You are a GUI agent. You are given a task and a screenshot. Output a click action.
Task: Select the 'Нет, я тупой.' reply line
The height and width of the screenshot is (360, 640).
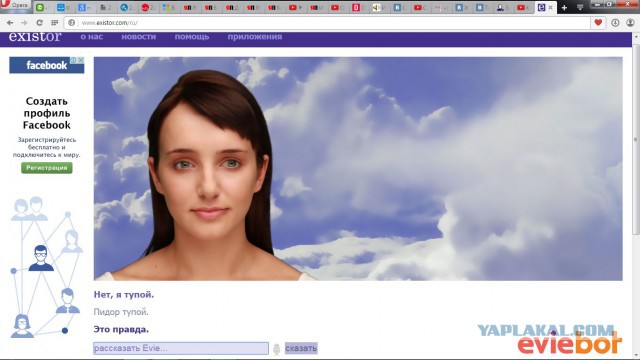click(124, 294)
